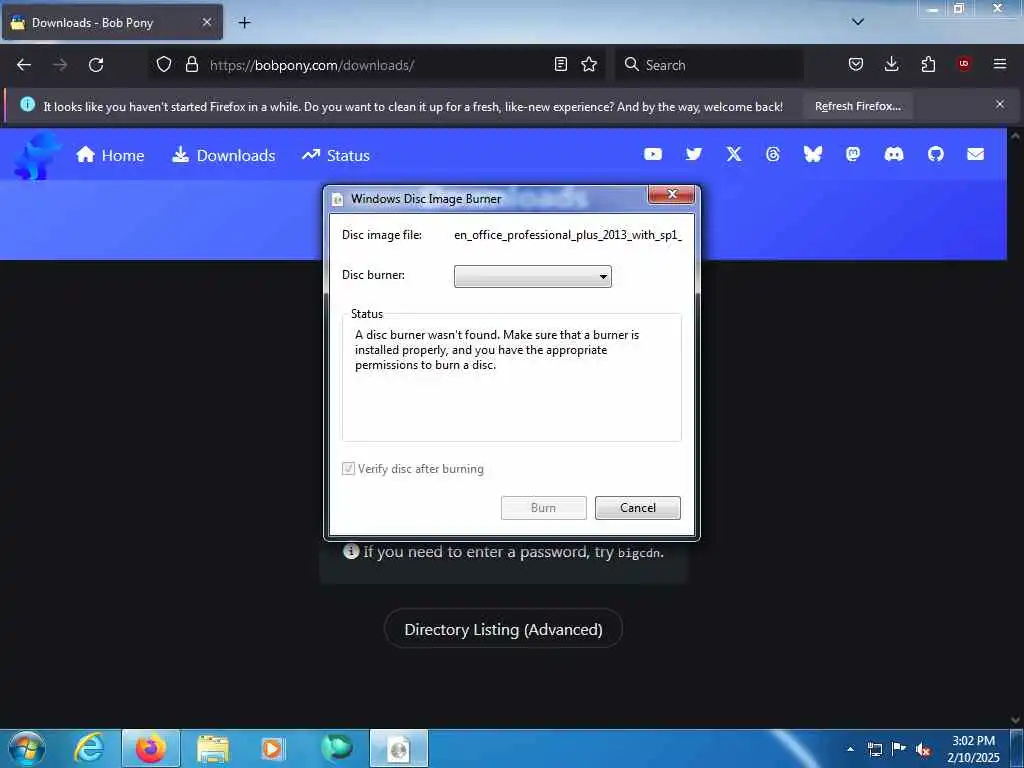Open the tracking protection shield icon
Screen dimensions: 1024x768
tap(164, 64)
